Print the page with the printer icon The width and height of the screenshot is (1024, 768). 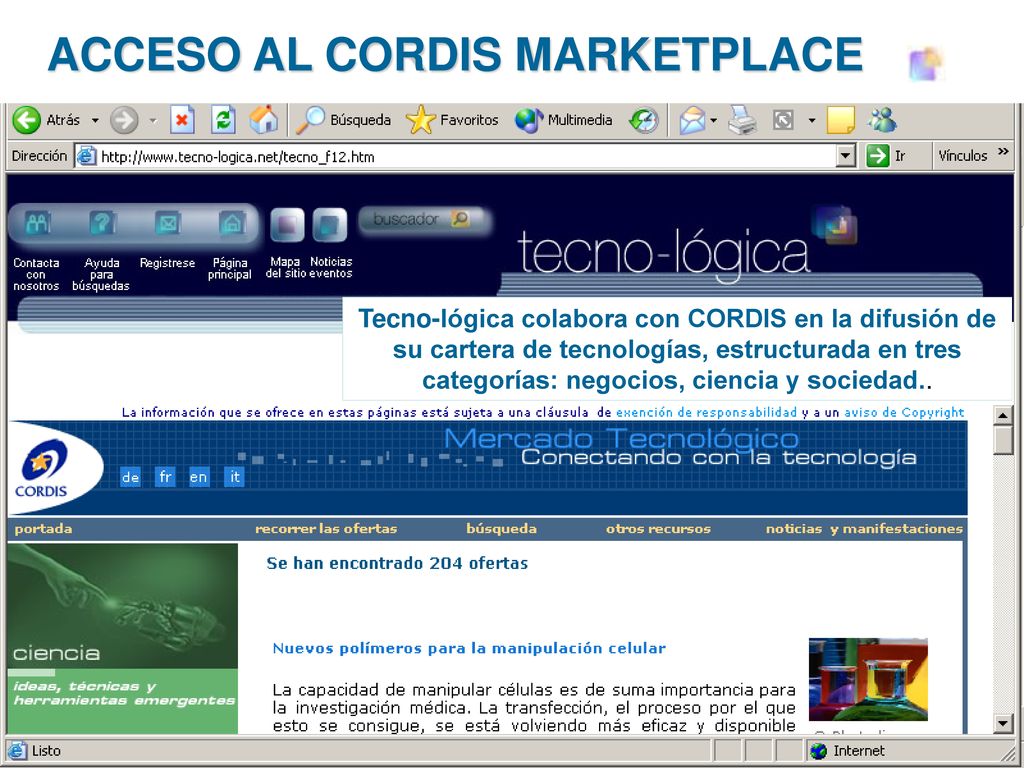(743, 120)
